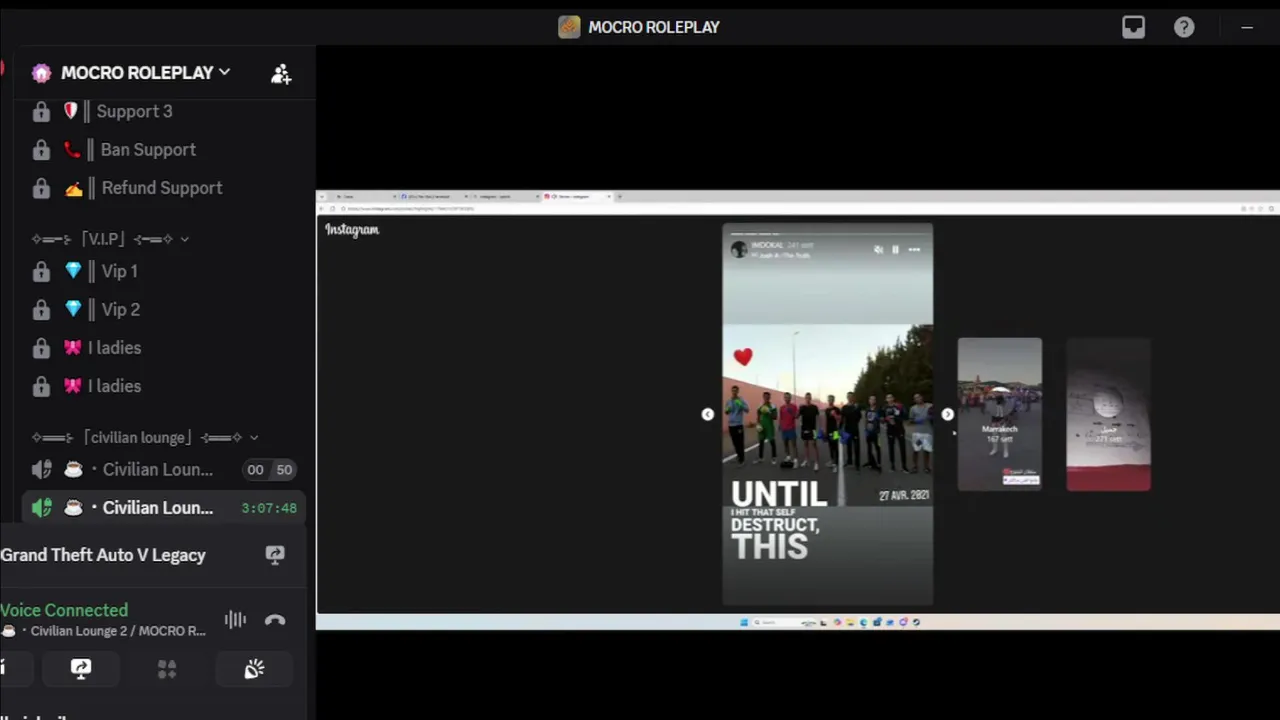The width and height of the screenshot is (1280, 720).
Task: Disconnect from voice with the hang-up icon
Action: coord(275,620)
